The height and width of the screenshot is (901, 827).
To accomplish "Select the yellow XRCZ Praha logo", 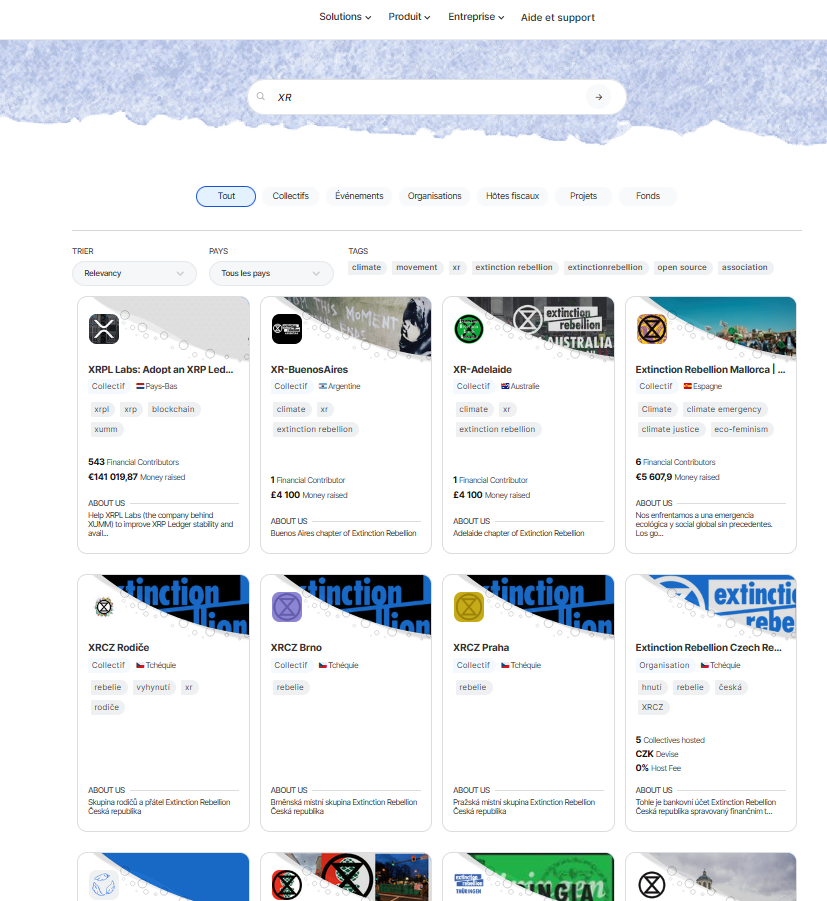I will 469,607.
